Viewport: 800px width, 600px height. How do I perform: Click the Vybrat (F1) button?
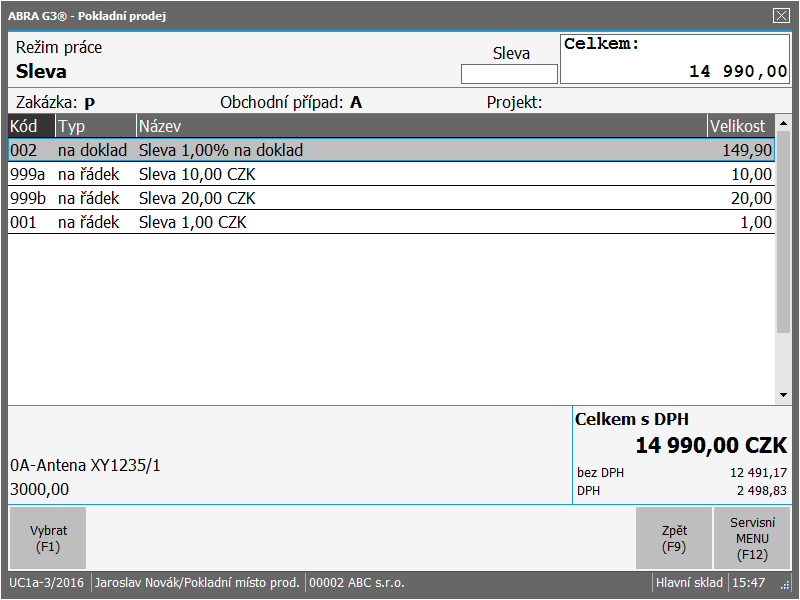pyautogui.click(x=47, y=538)
